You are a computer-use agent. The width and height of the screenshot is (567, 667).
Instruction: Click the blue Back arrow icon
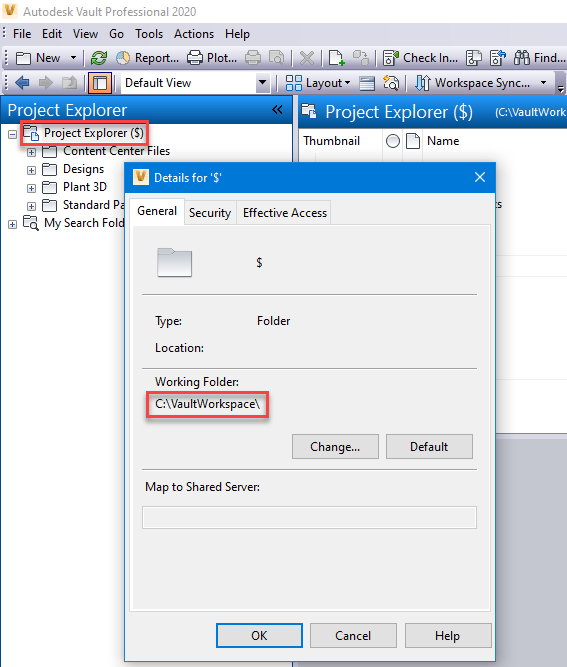click(22, 83)
